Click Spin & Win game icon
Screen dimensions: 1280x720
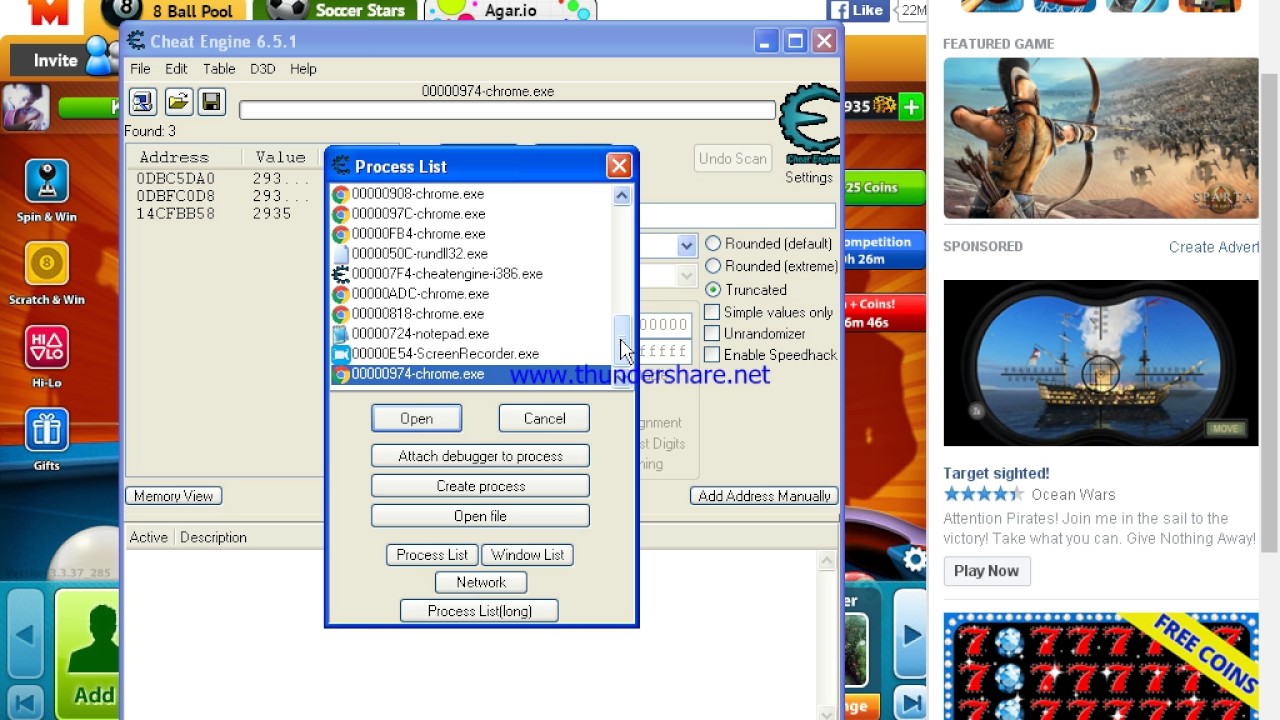coord(46,183)
